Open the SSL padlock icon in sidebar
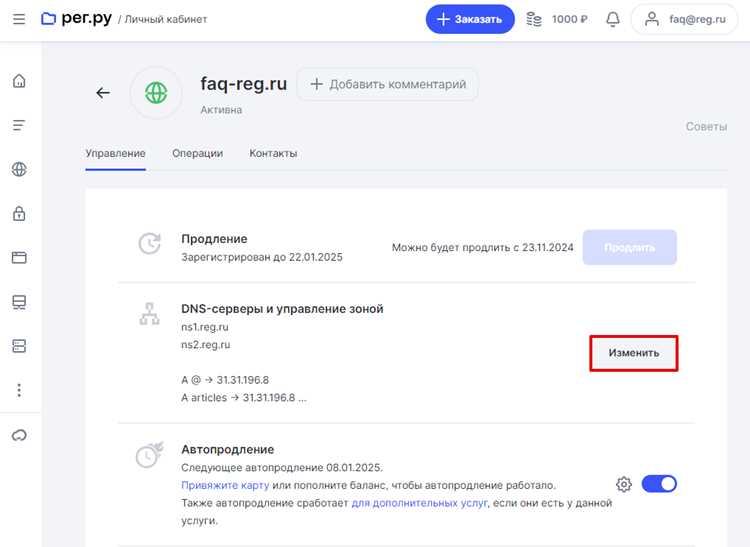Viewport: 750px width, 547px height. click(x=19, y=213)
